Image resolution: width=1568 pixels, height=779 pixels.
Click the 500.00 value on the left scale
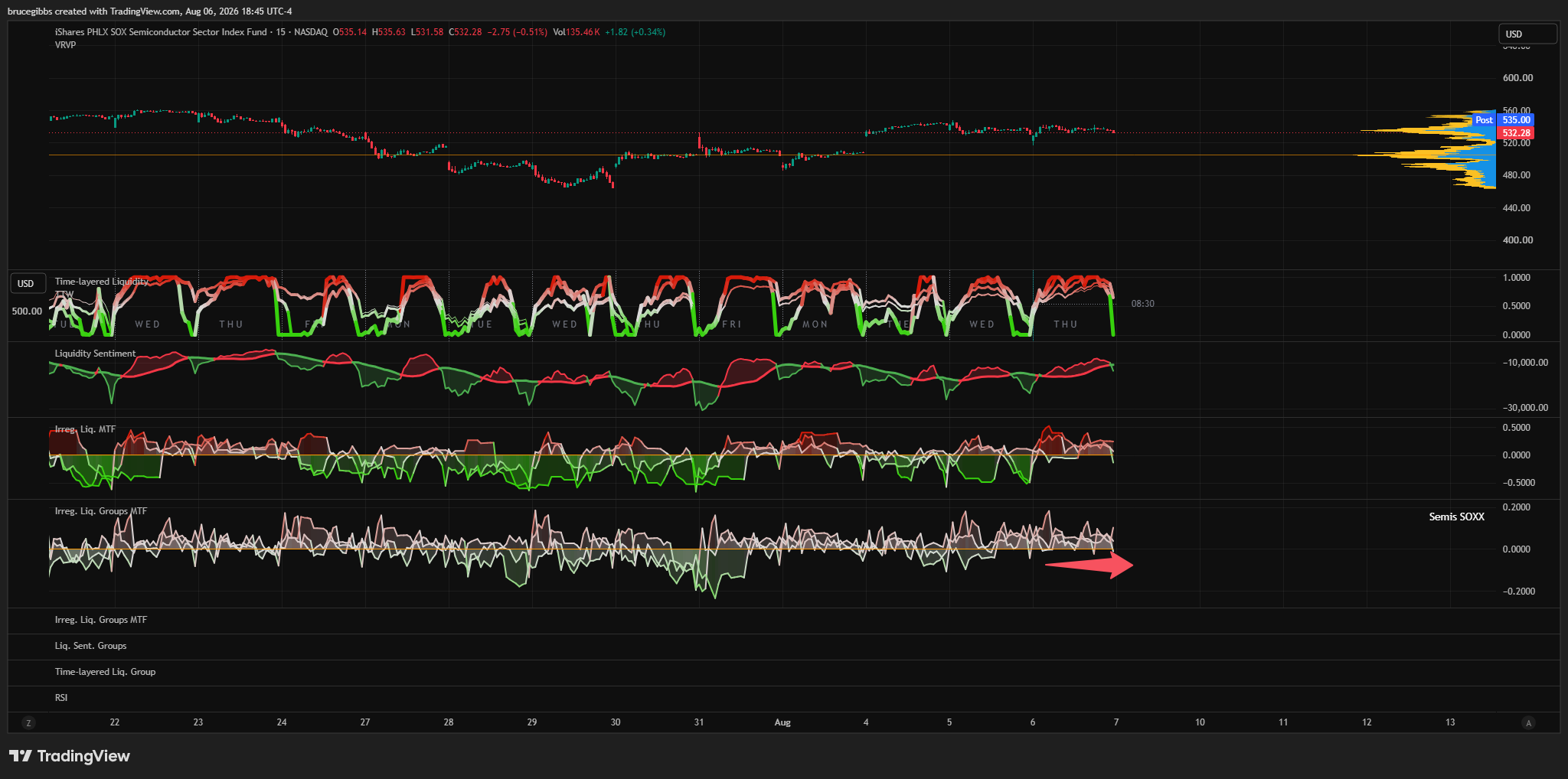(x=27, y=311)
